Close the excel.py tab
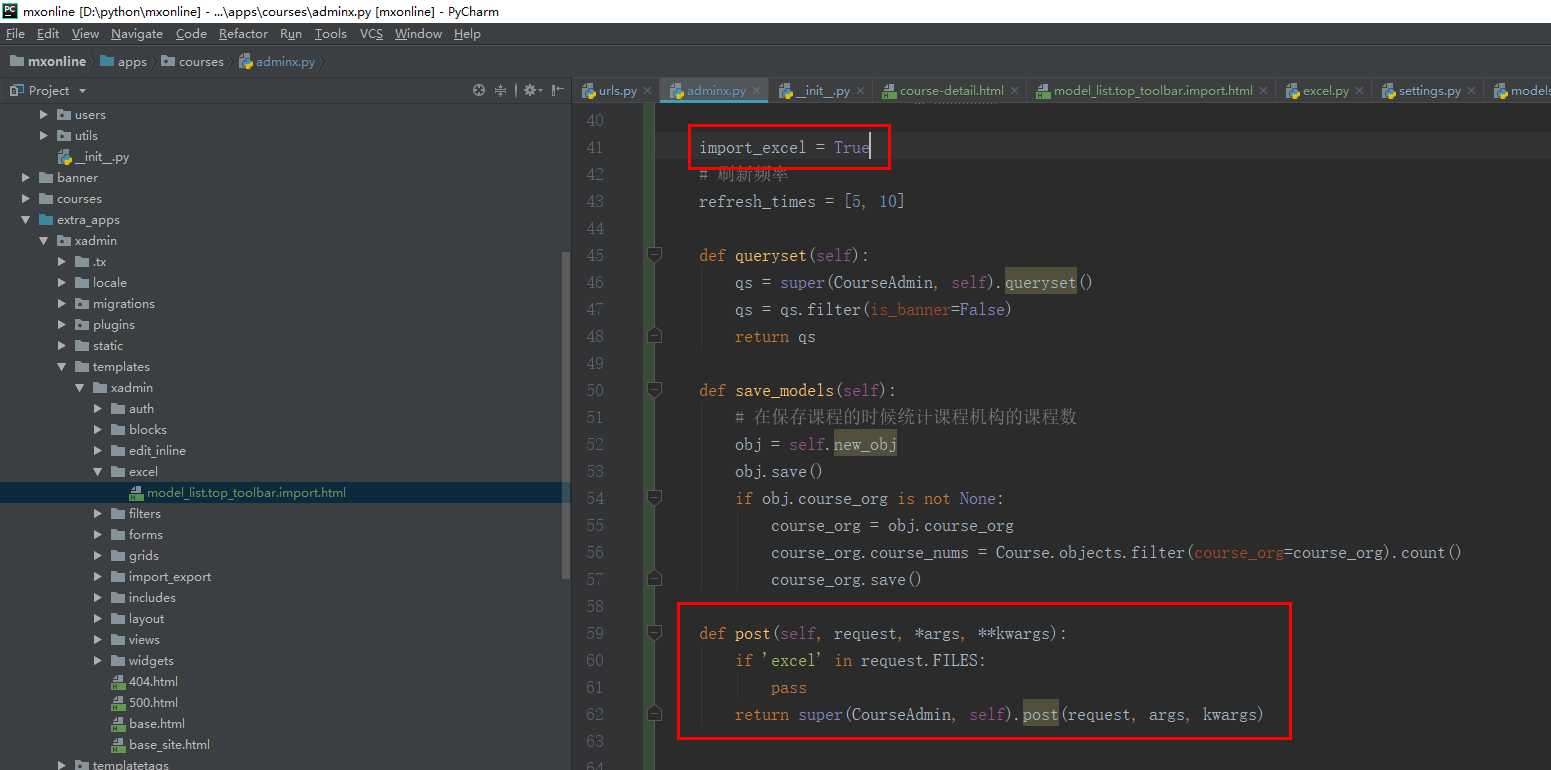The height and width of the screenshot is (770, 1551). point(1360,91)
